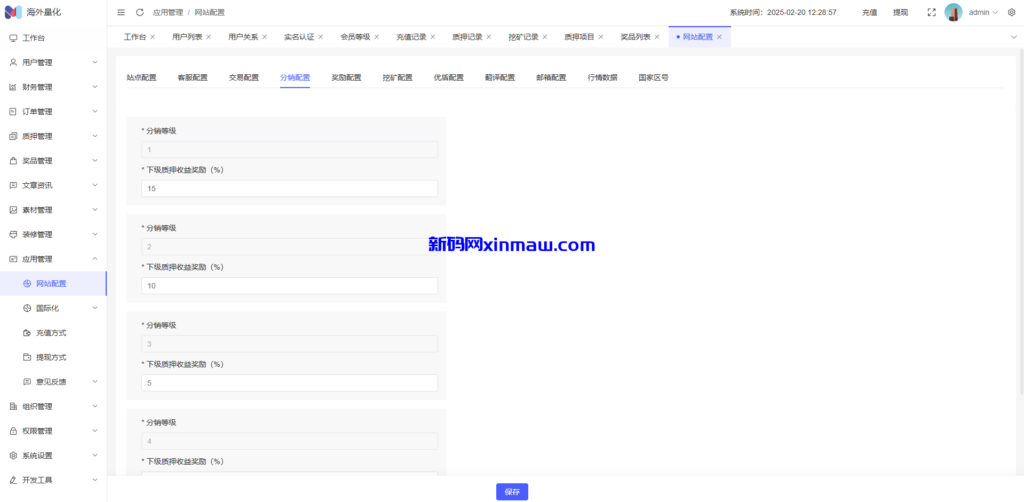Expand the 权限管理 sidebar menu

tap(54, 431)
